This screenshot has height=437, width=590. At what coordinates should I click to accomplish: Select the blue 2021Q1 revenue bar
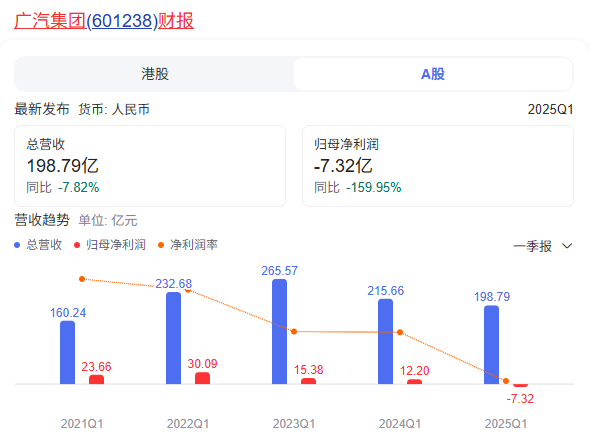point(67,352)
